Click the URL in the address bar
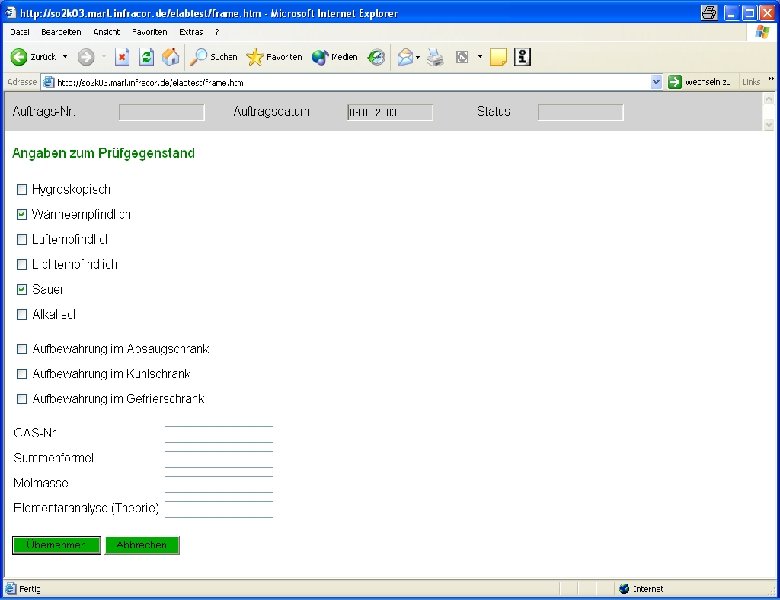 coord(150,83)
